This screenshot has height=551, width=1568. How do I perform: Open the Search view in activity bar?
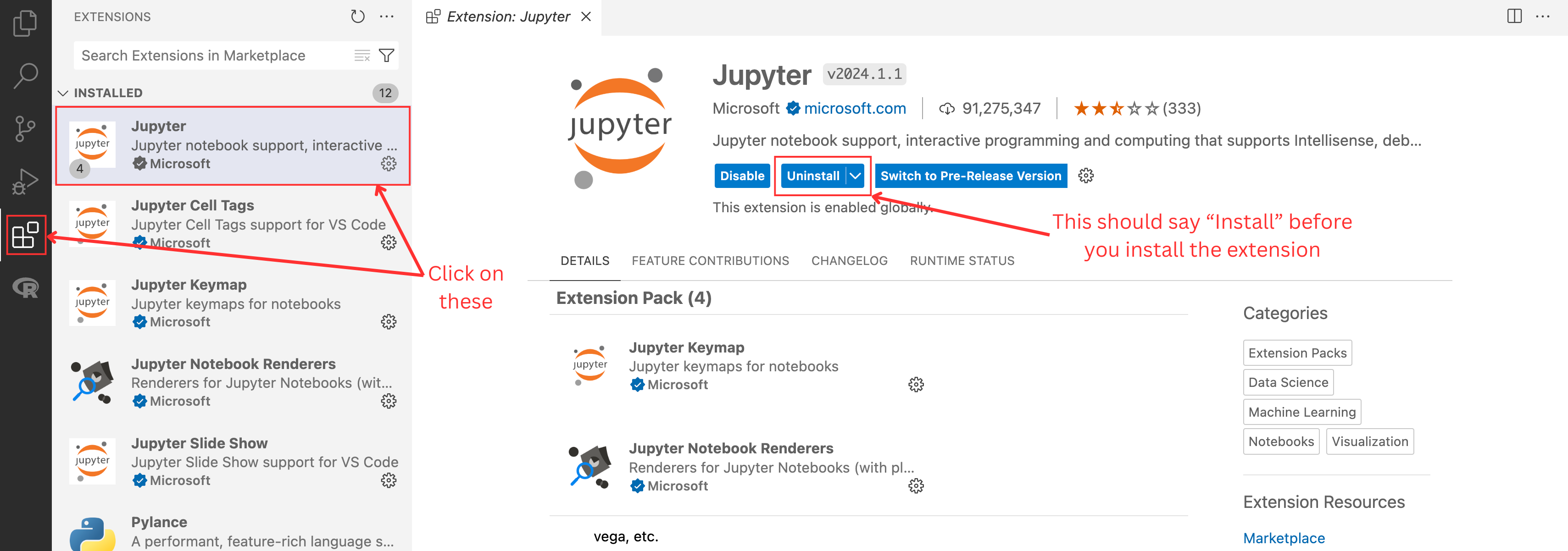[25, 76]
